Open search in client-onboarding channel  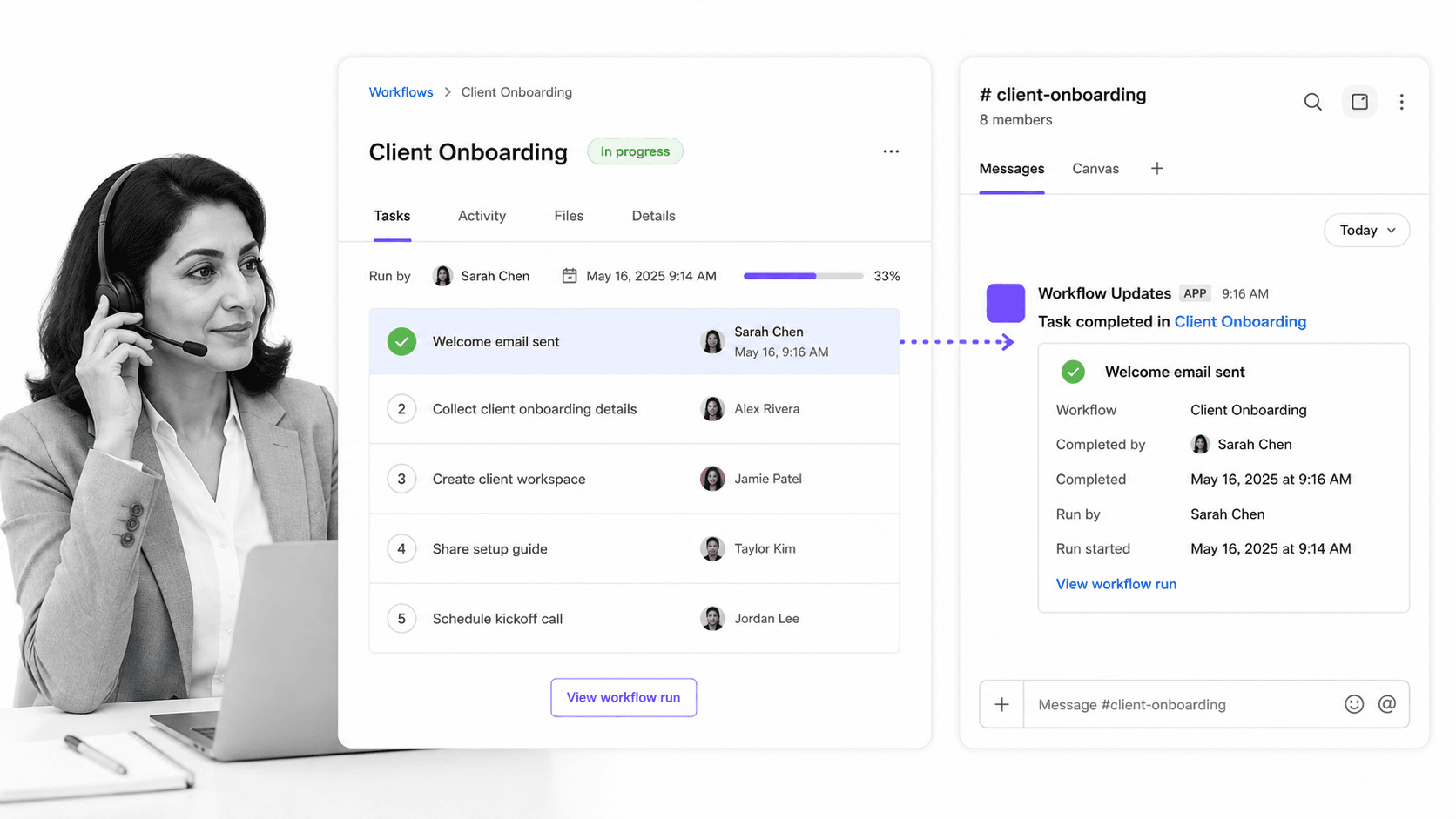[1312, 102]
